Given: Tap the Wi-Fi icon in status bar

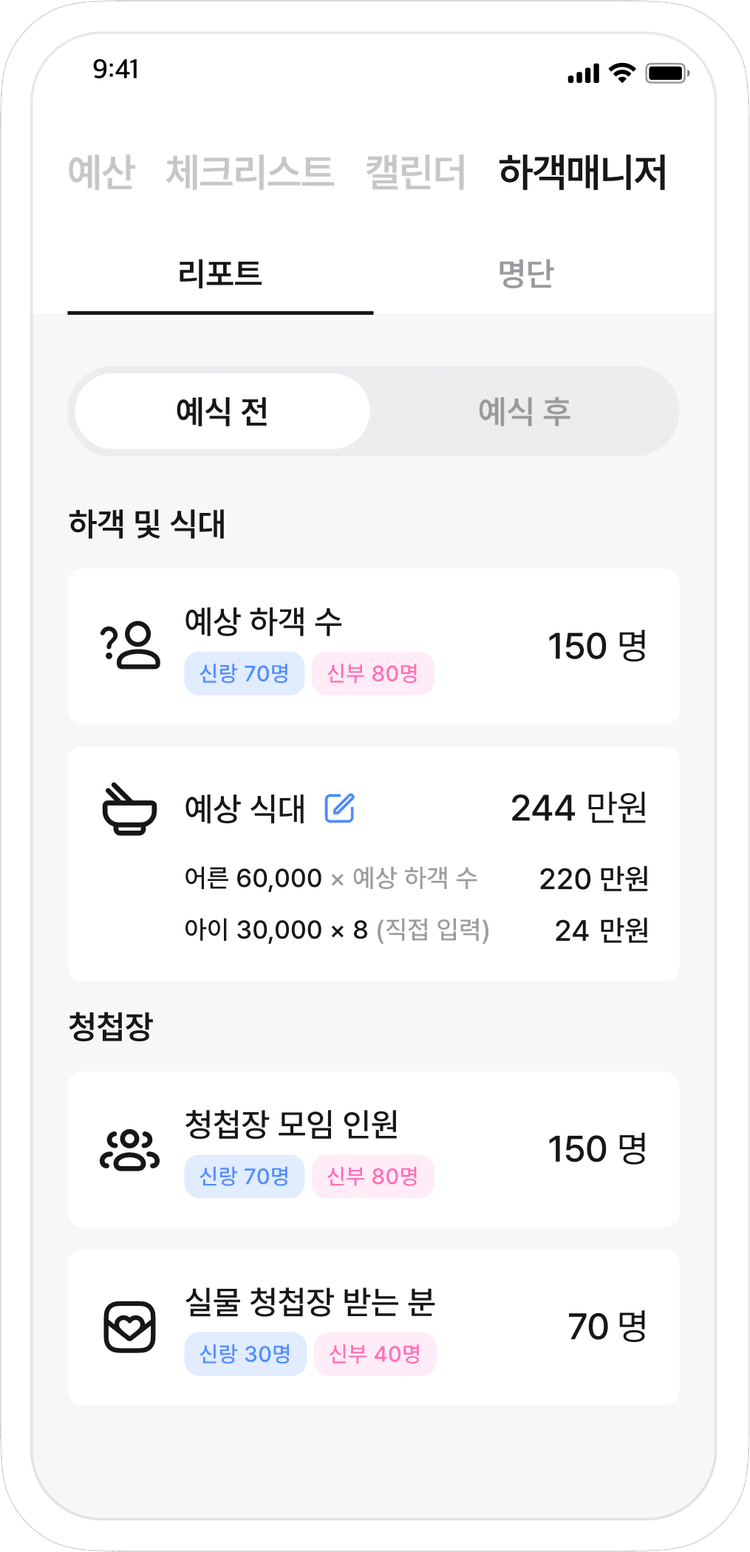Looking at the screenshot, I should [622, 73].
